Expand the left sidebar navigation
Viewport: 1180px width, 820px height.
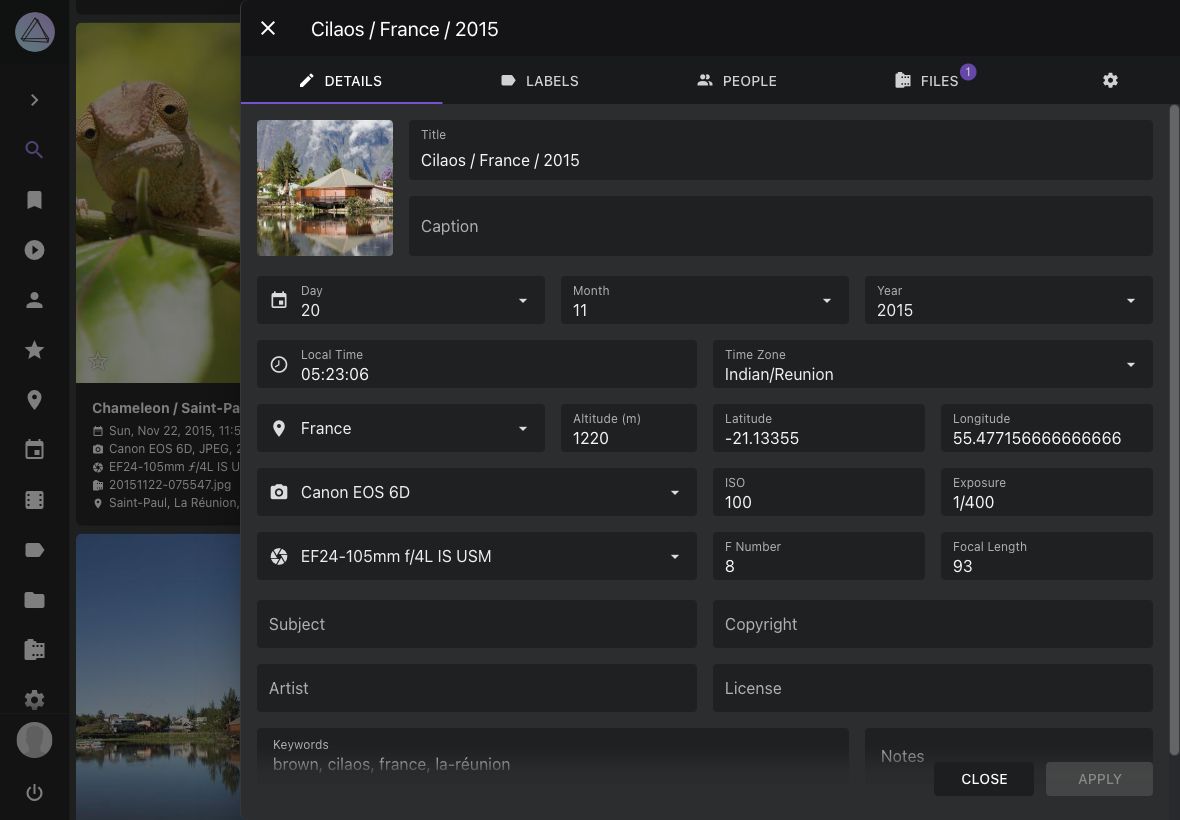(x=34, y=100)
